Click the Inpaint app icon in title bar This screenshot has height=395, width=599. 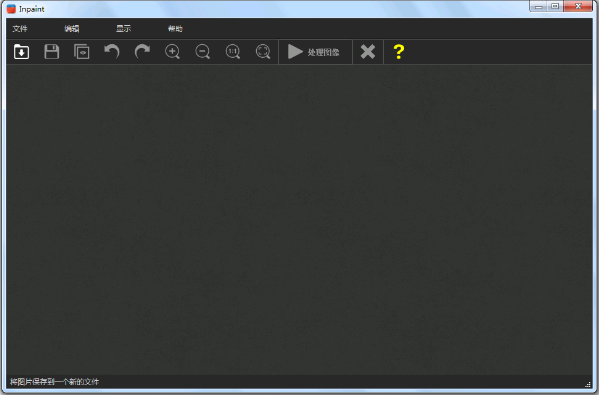[11, 9]
